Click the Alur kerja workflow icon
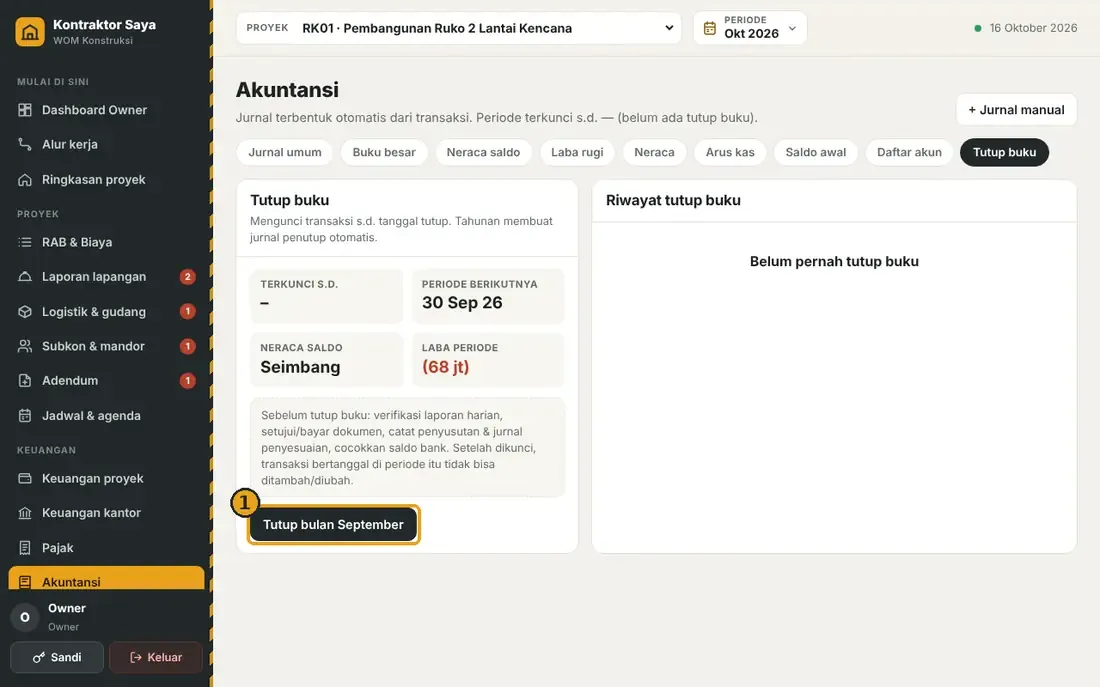Image resolution: width=1100 pixels, height=687 pixels. (x=25, y=145)
